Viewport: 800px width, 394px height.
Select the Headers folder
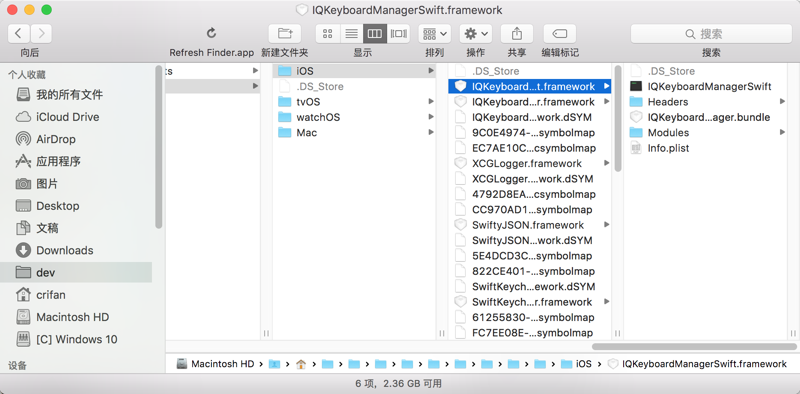tap(706, 102)
